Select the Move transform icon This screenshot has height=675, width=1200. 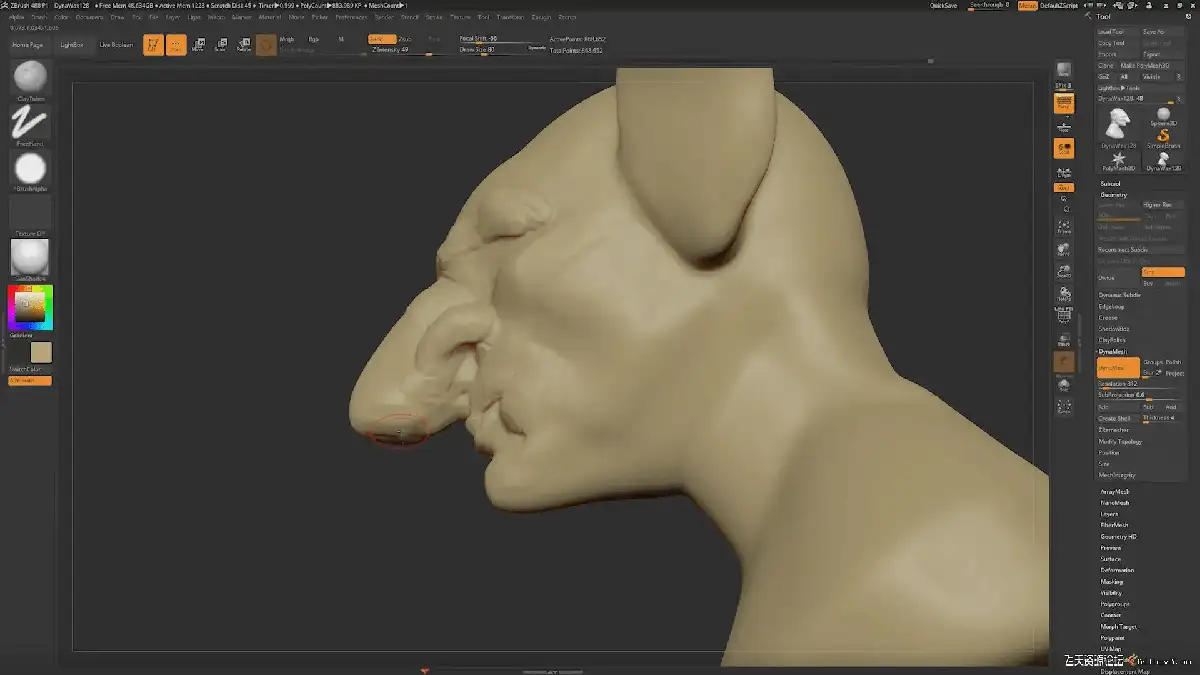point(198,45)
